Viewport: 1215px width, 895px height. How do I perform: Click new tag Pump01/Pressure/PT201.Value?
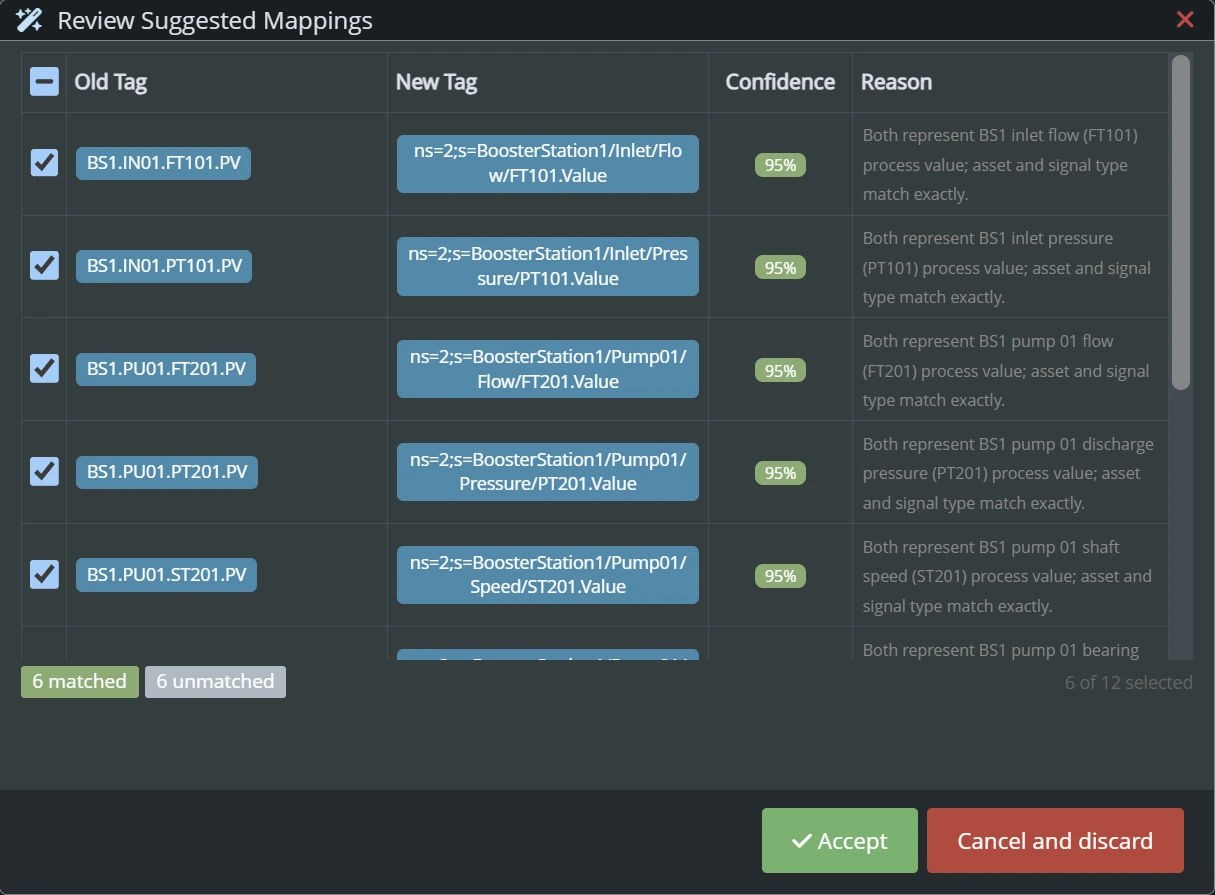(x=548, y=472)
